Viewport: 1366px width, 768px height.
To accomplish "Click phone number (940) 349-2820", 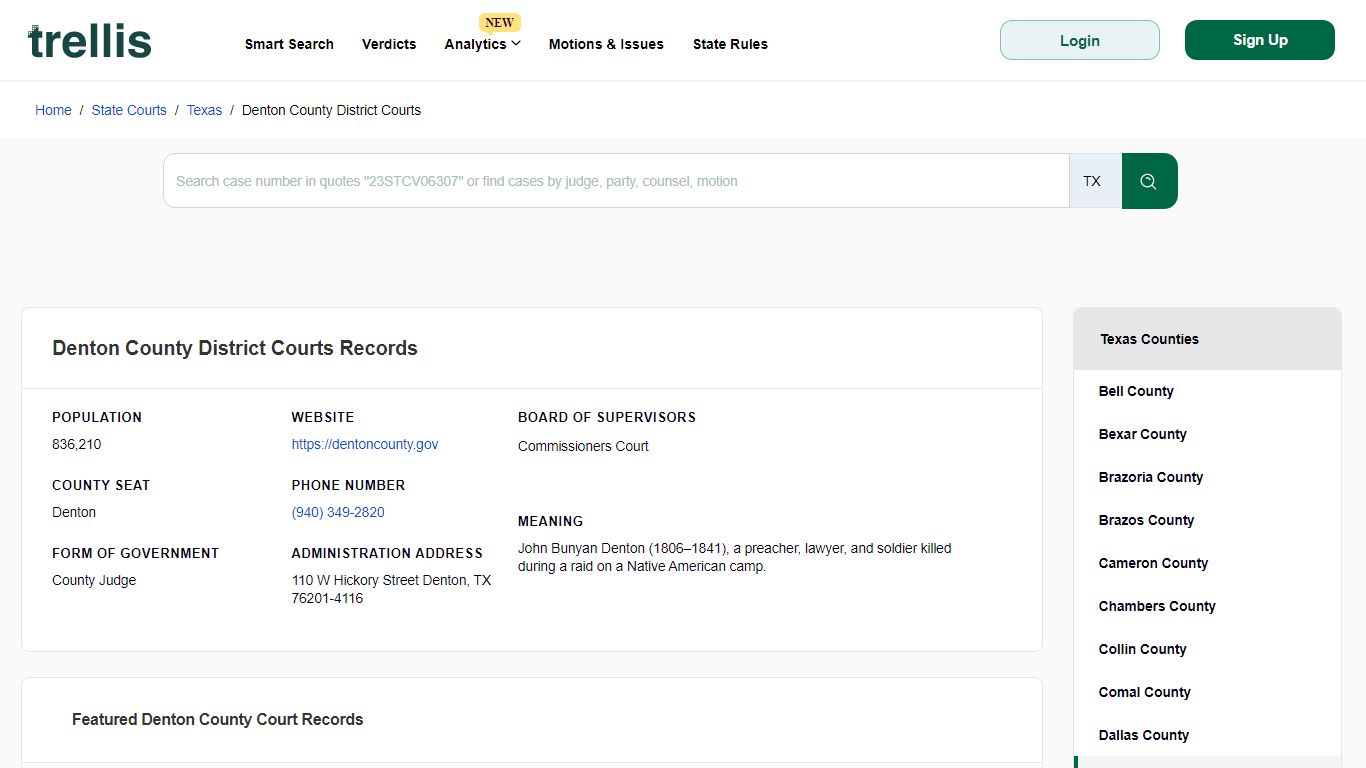I will pos(338,512).
